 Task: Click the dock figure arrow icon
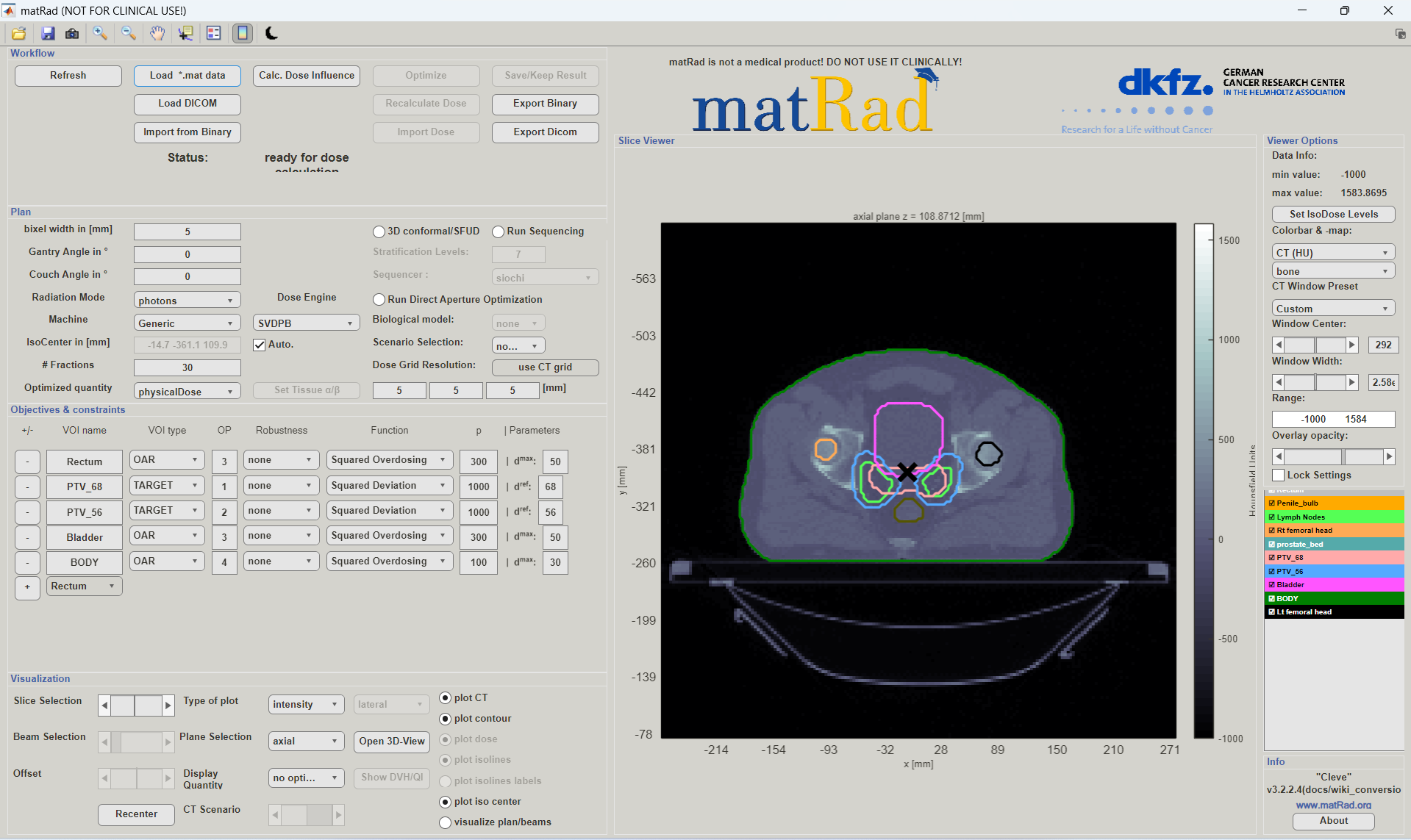pyautogui.click(x=1400, y=34)
